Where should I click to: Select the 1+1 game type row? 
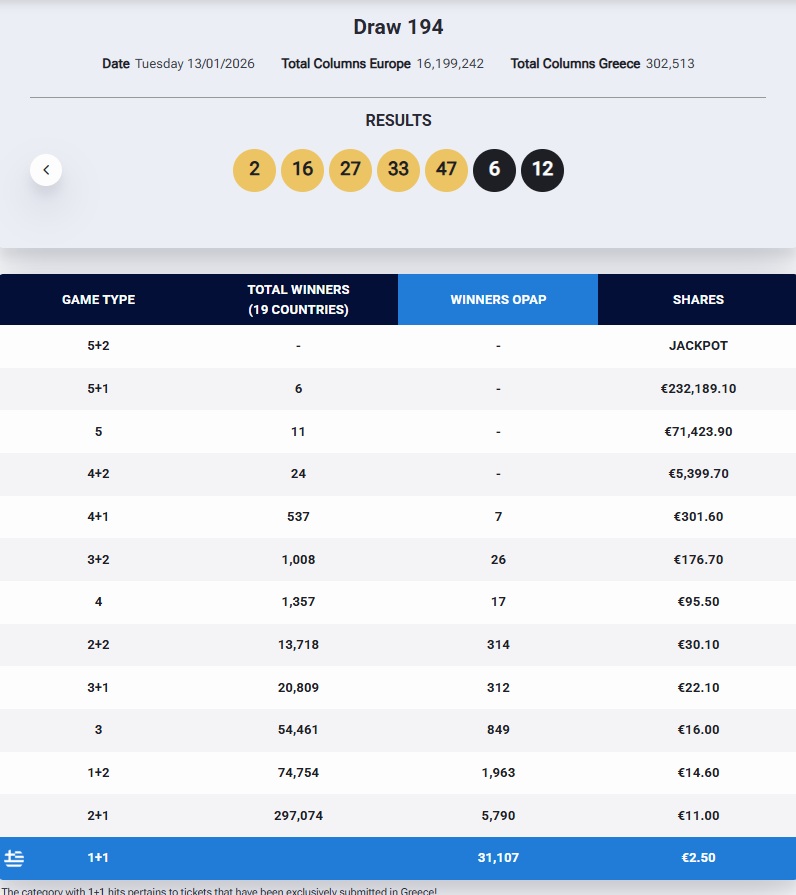(98, 858)
